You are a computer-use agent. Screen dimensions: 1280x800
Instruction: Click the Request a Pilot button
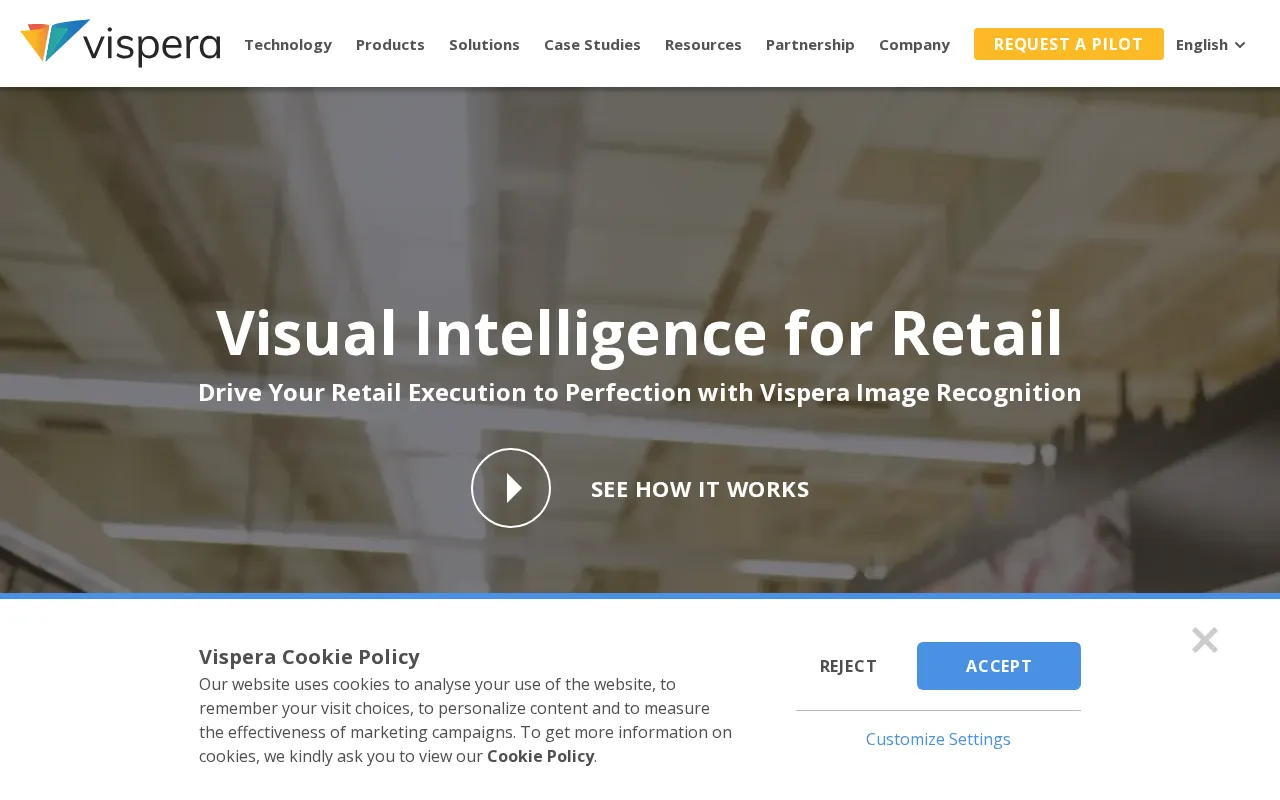pos(1069,44)
